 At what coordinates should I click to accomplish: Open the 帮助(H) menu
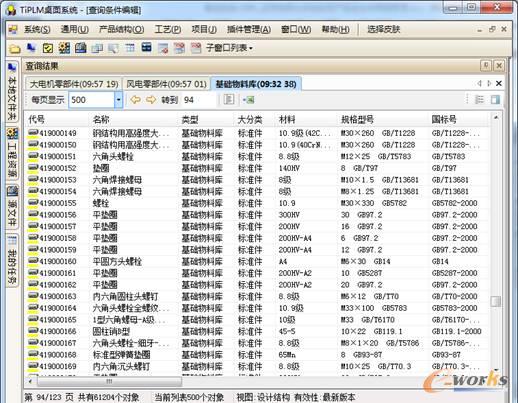[335, 29]
